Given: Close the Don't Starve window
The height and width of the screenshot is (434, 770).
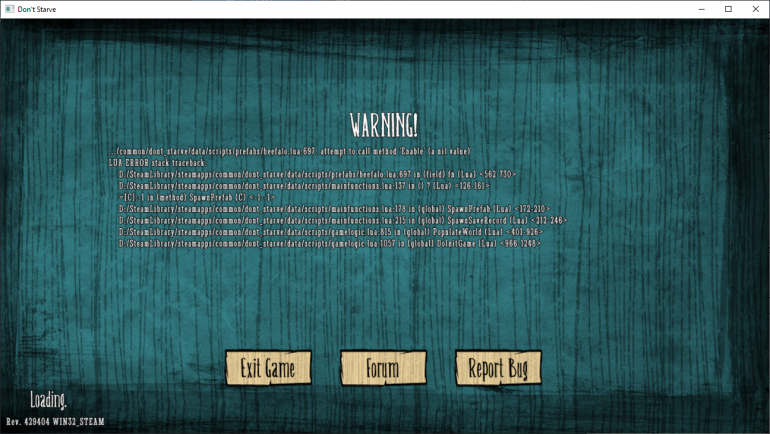Looking at the screenshot, I should 756,9.
